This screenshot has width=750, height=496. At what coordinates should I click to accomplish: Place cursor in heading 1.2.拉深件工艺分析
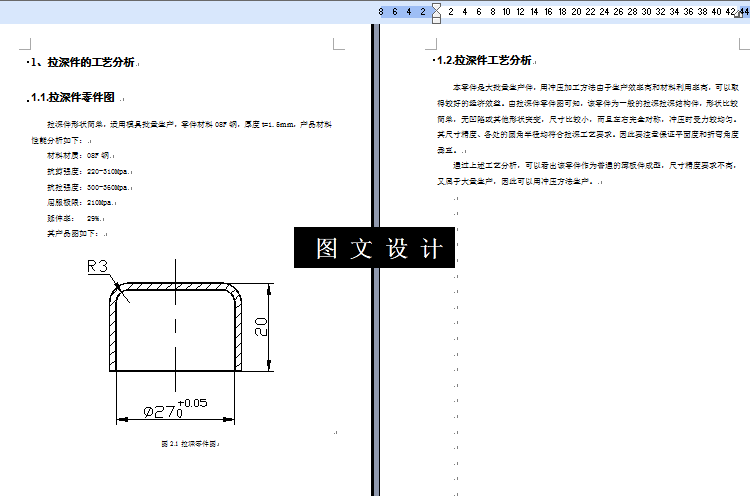pyautogui.click(x=484, y=60)
